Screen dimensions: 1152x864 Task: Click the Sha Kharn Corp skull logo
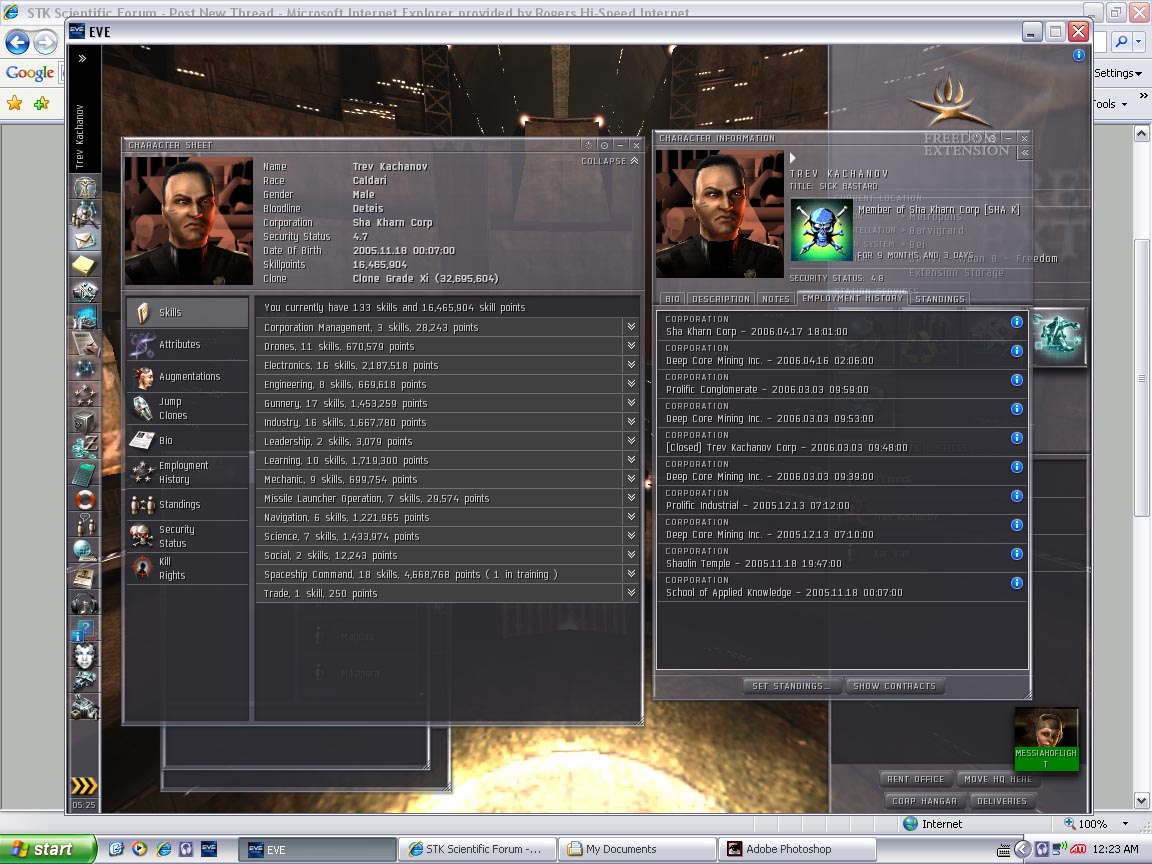[x=821, y=230]
